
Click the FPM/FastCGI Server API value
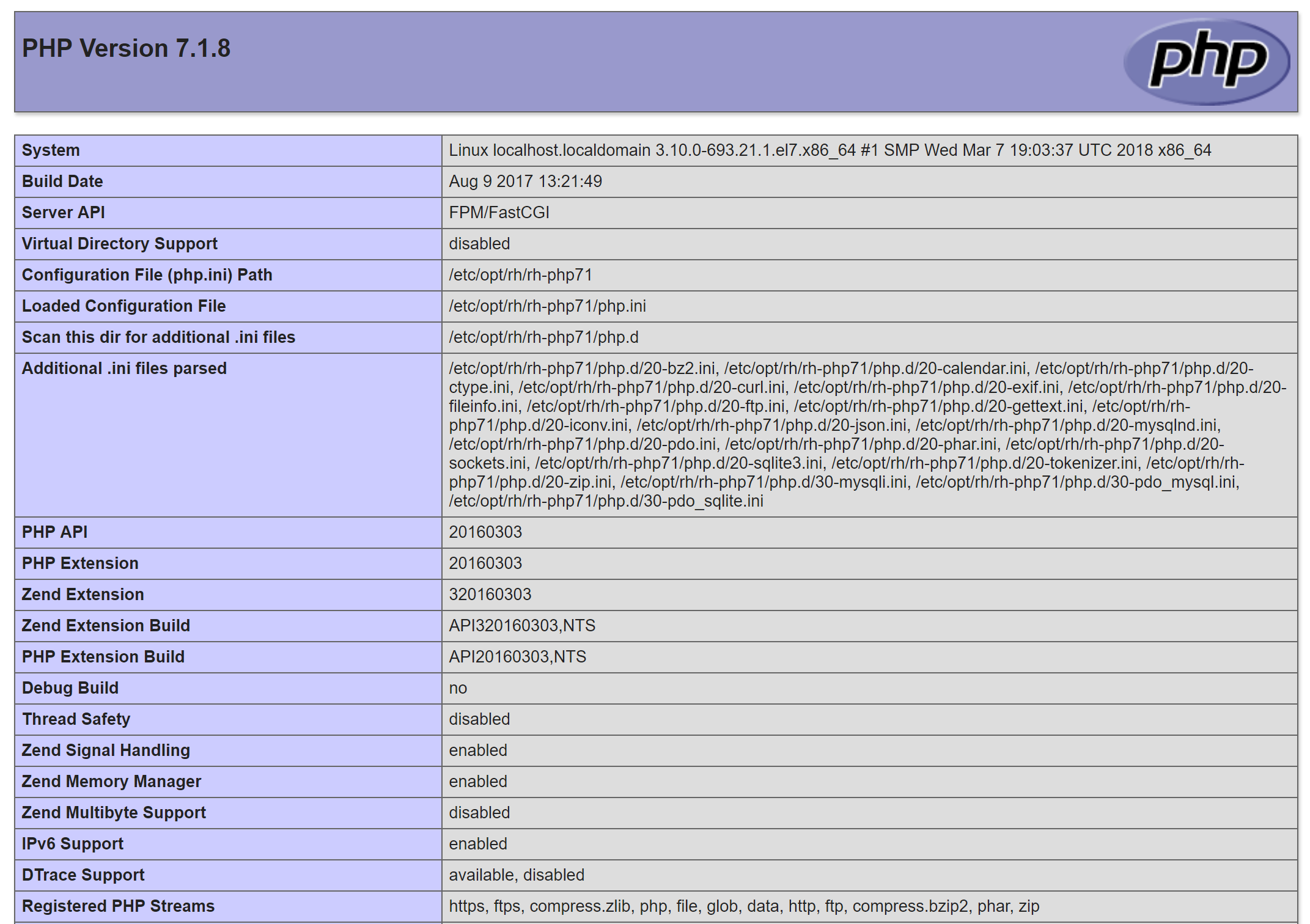[499, 213]
